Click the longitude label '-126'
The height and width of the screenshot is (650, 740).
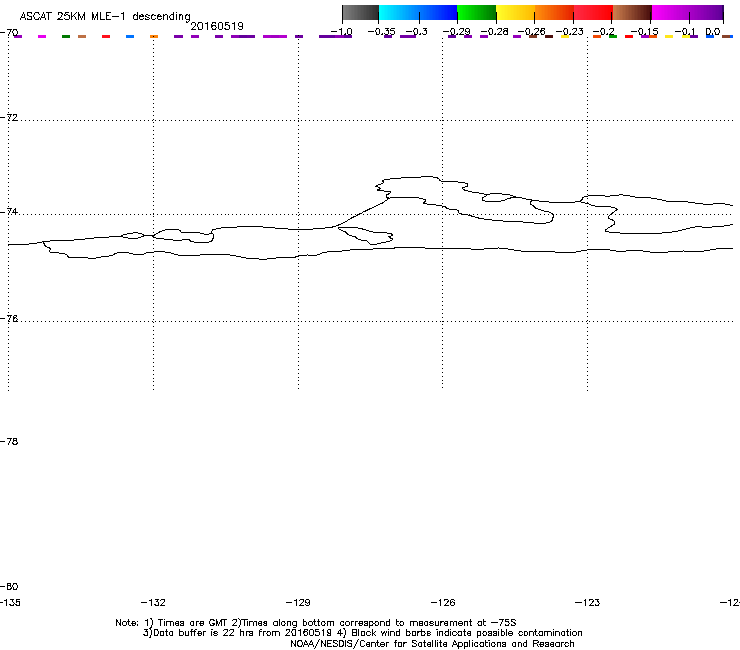(443, 602)
